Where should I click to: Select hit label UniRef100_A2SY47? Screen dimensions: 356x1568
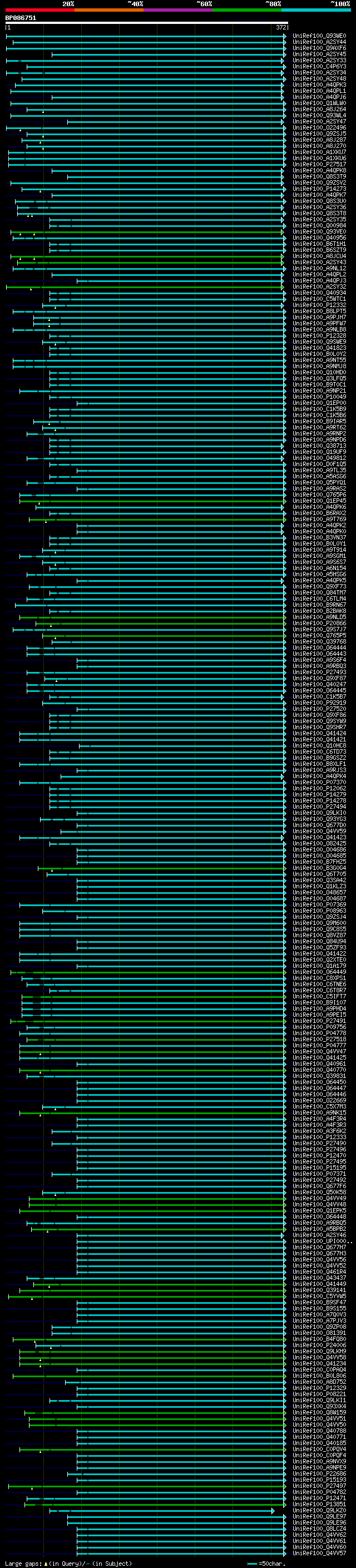pos(319,121)
